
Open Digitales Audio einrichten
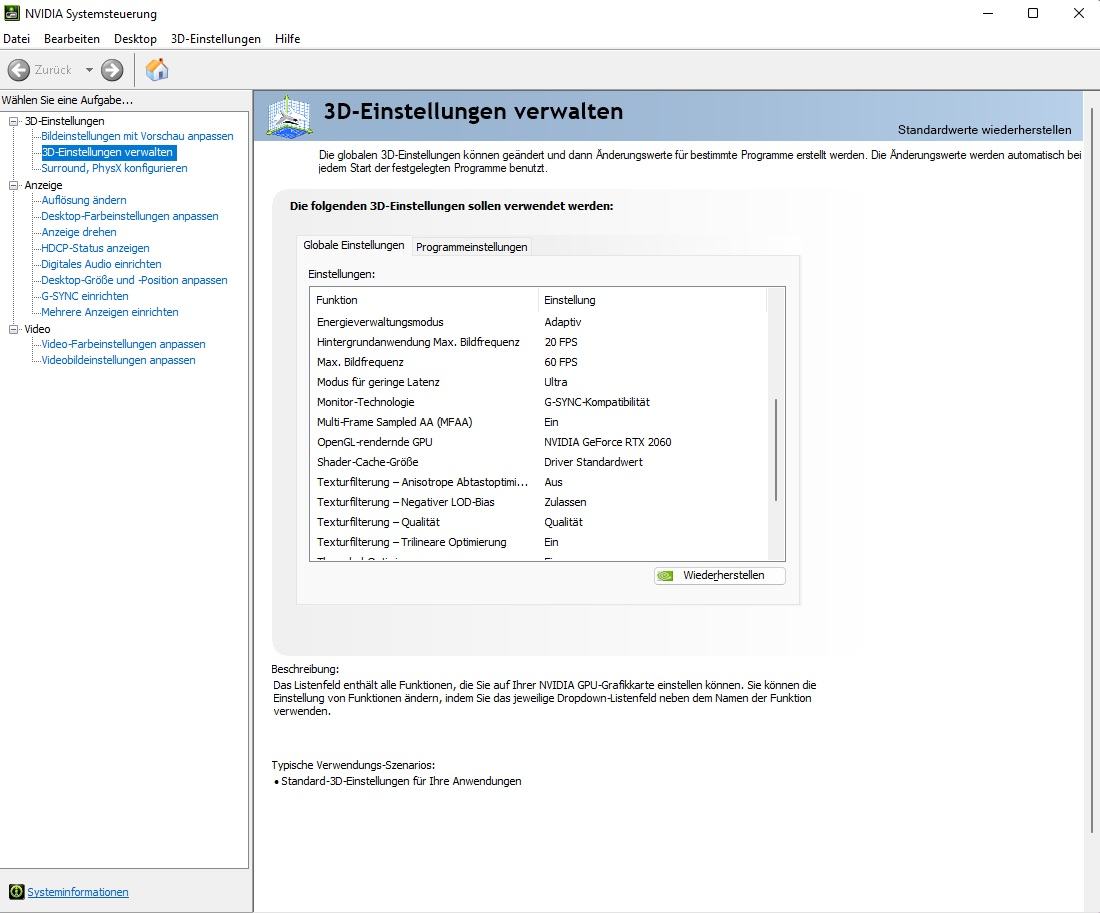point(101,264)
